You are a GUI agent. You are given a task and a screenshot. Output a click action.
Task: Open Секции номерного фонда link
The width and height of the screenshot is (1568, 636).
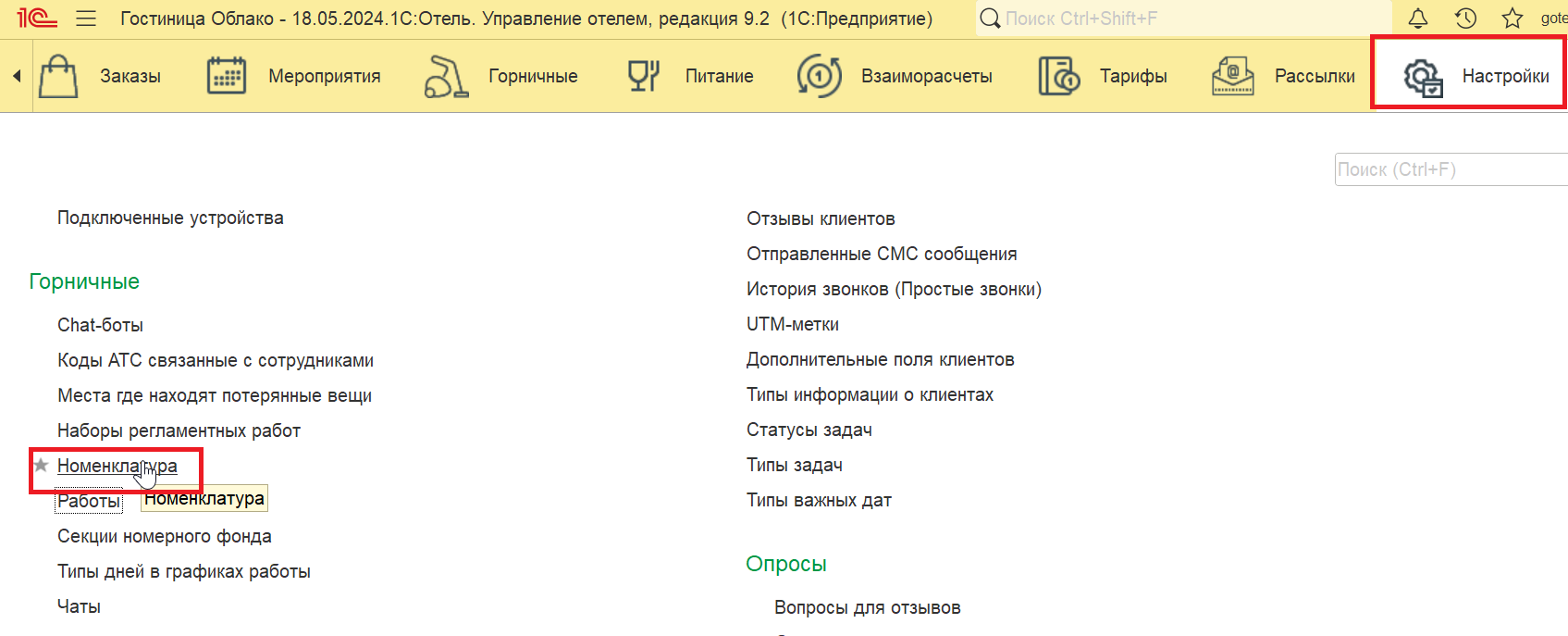point(165,536)
